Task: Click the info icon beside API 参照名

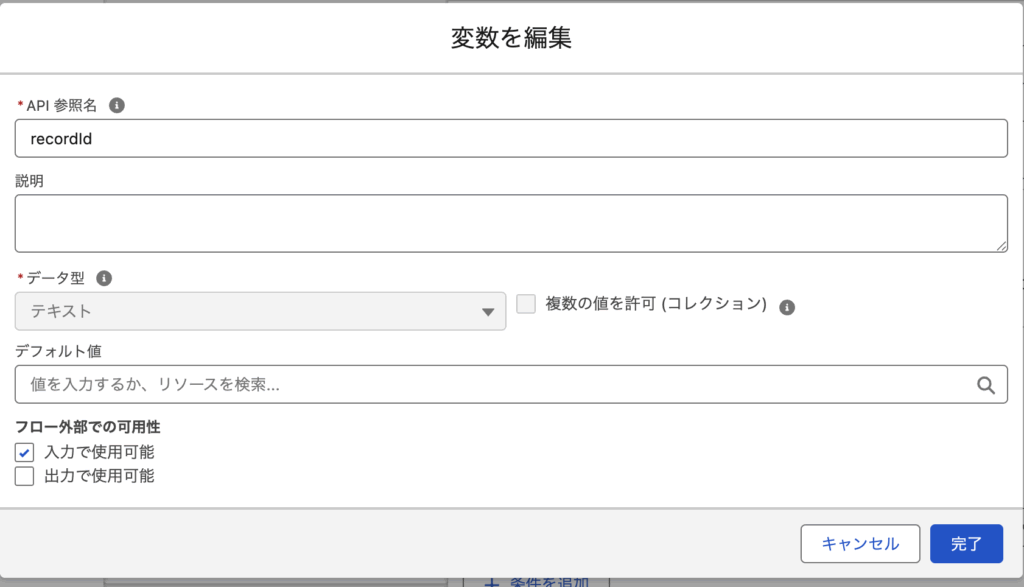Action: tap(117, 105)
